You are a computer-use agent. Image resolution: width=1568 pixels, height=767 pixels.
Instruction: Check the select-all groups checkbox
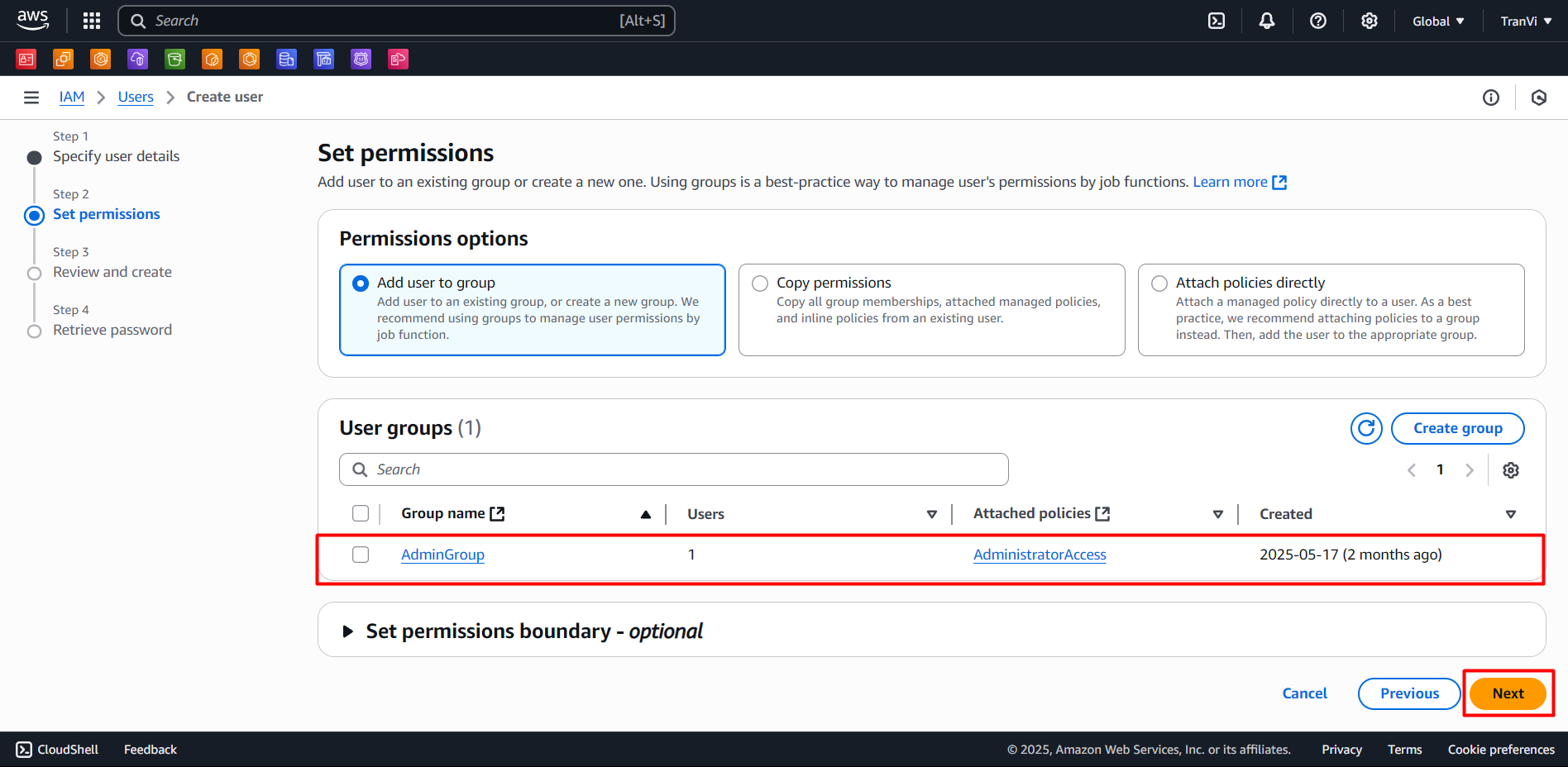pos(361,513)
